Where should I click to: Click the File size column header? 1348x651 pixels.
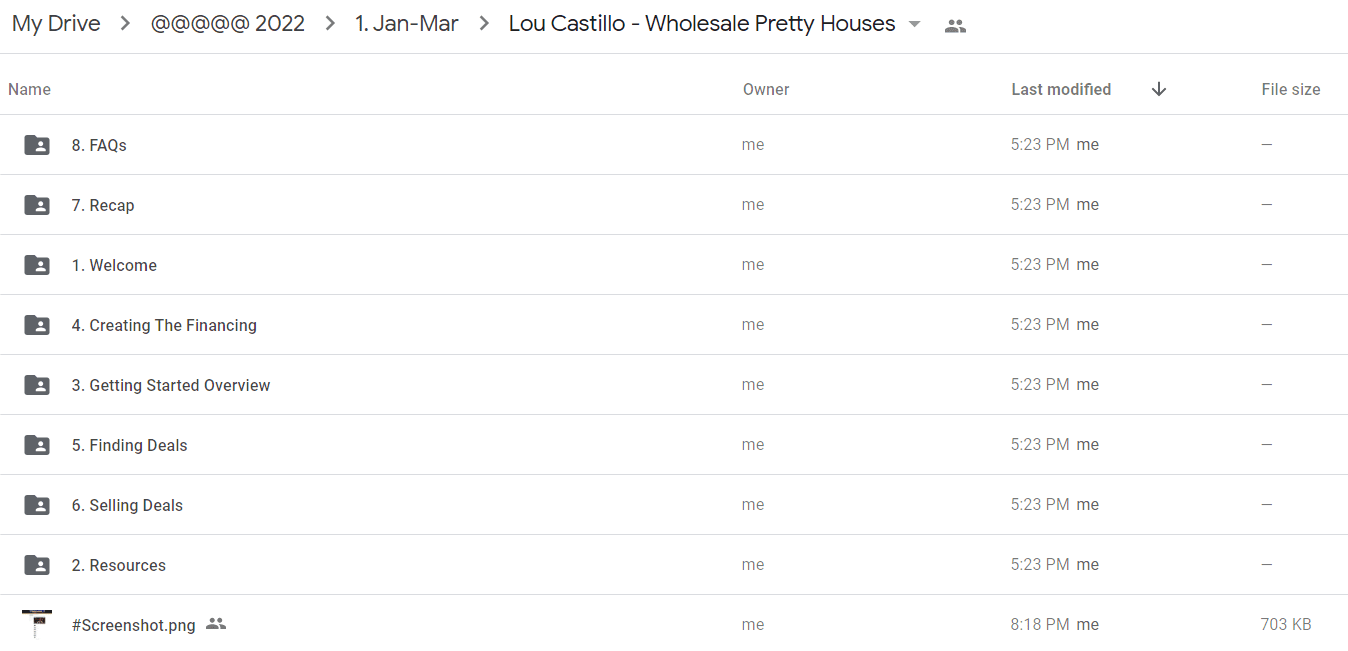pyautogui.click(x=1291, y=89)
